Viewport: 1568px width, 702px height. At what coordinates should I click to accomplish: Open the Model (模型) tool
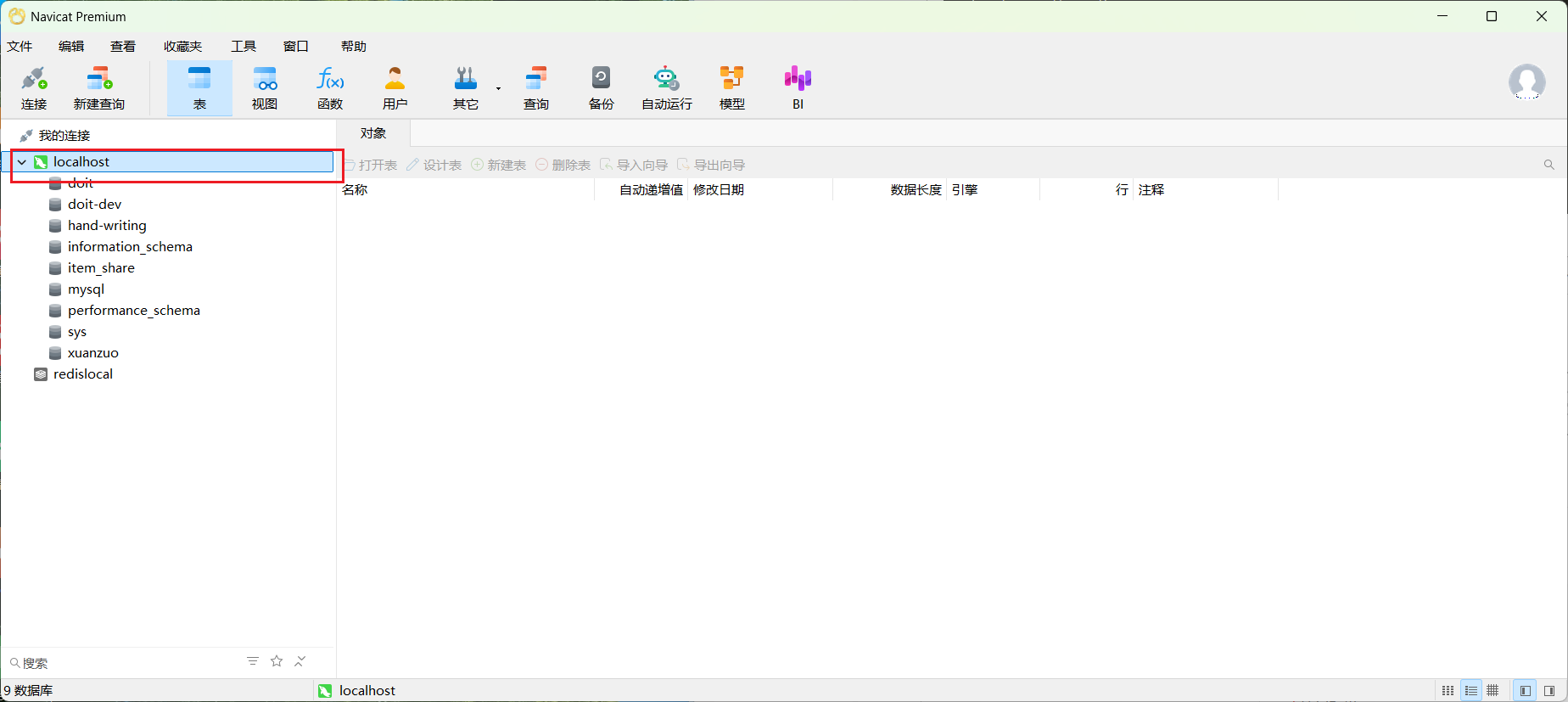732,88
